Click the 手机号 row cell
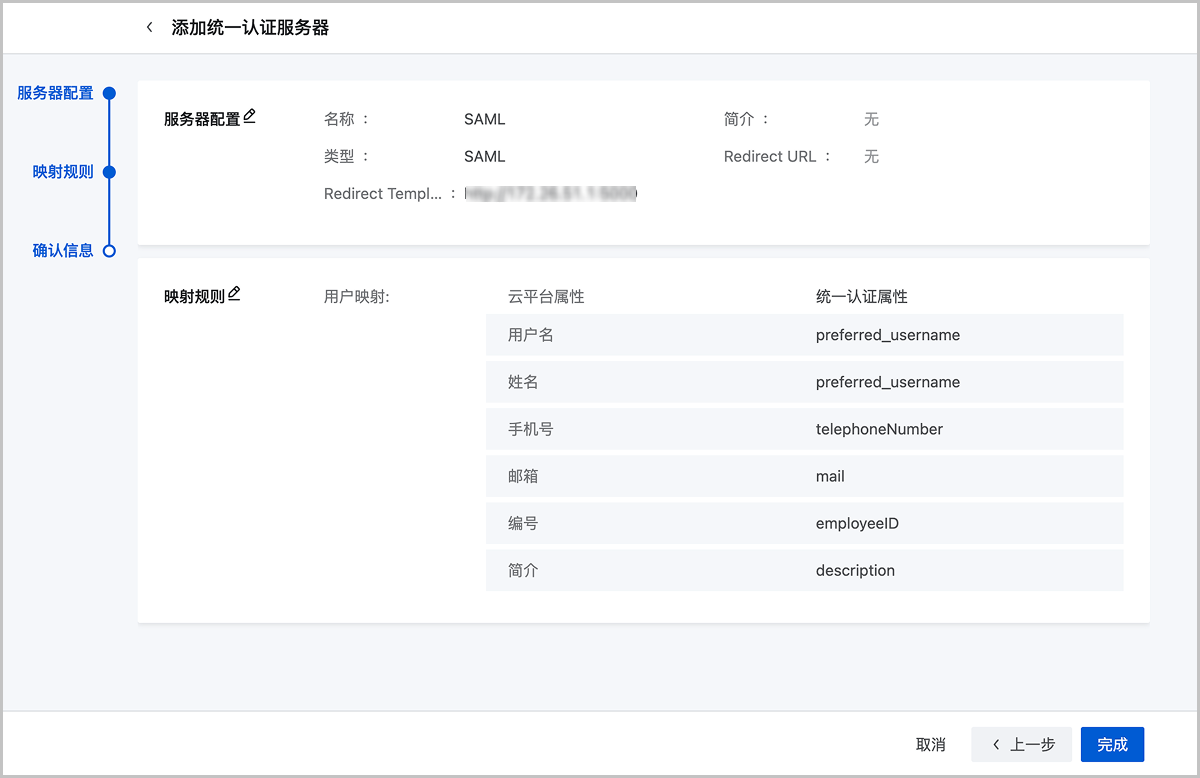This screenshot has height=778, width=1200. click(x=531, y=429)
